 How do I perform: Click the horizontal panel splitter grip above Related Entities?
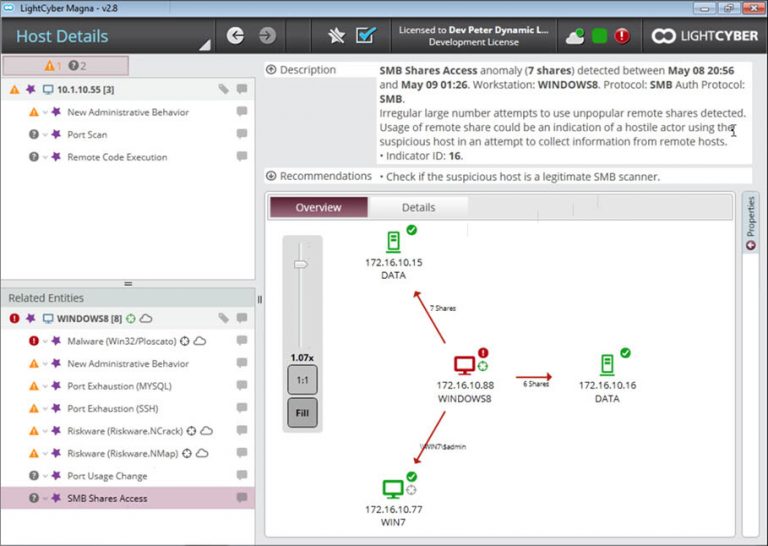click(128, 284)
